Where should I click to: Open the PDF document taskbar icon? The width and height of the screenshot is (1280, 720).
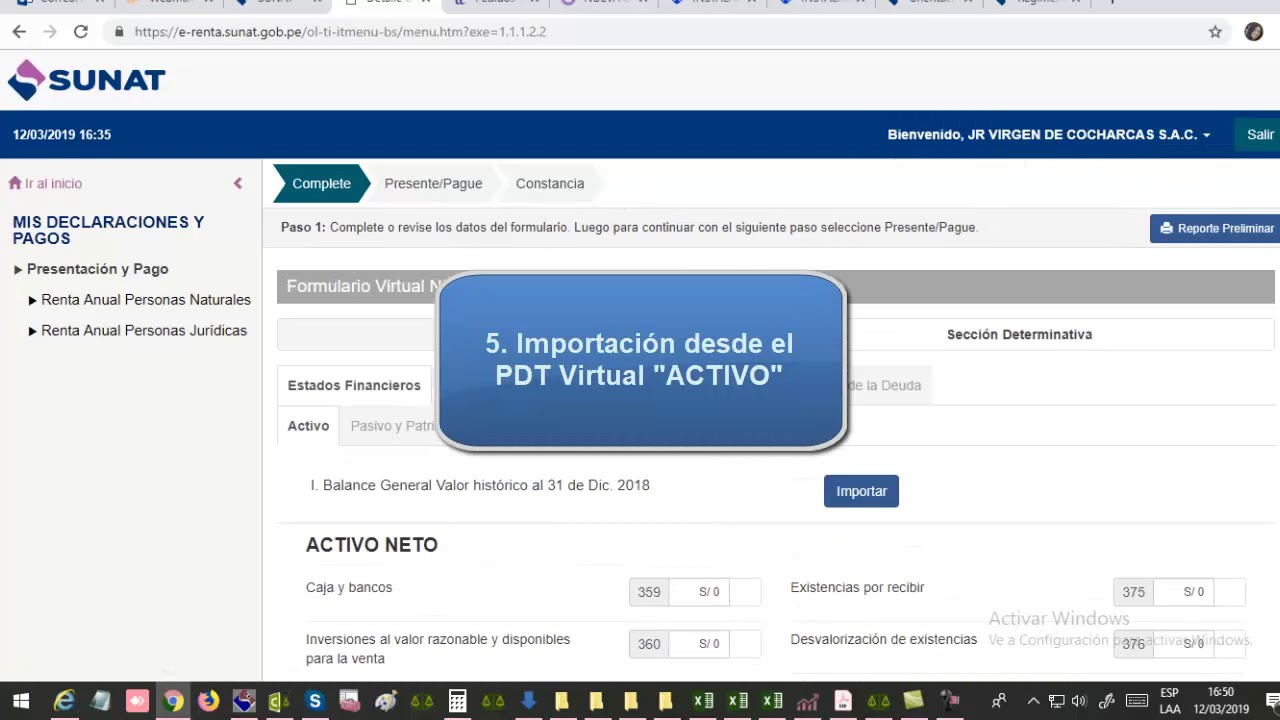pyautogui.click(x=843, y=701)
